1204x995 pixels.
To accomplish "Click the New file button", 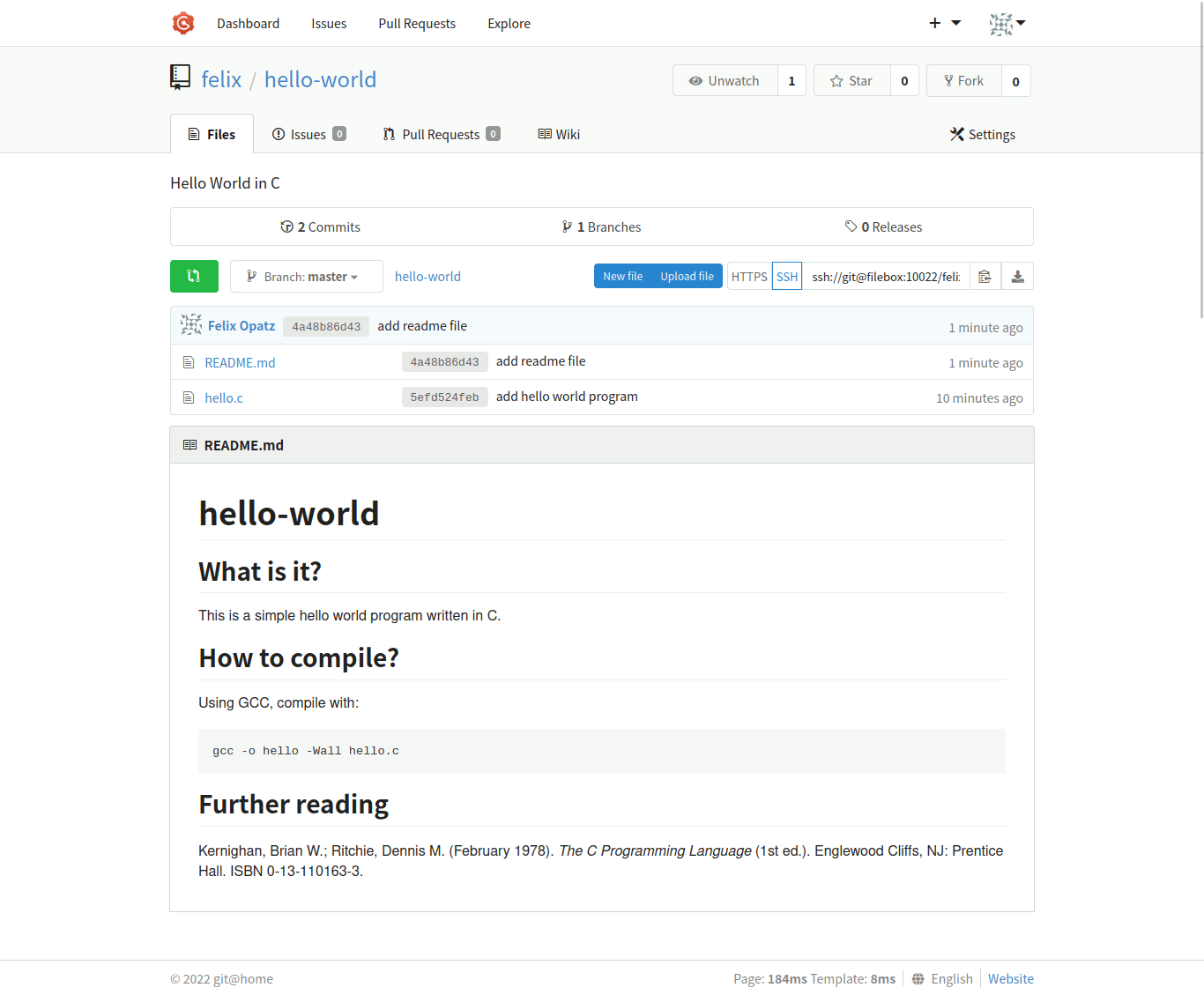I will (x=622, y=276).
